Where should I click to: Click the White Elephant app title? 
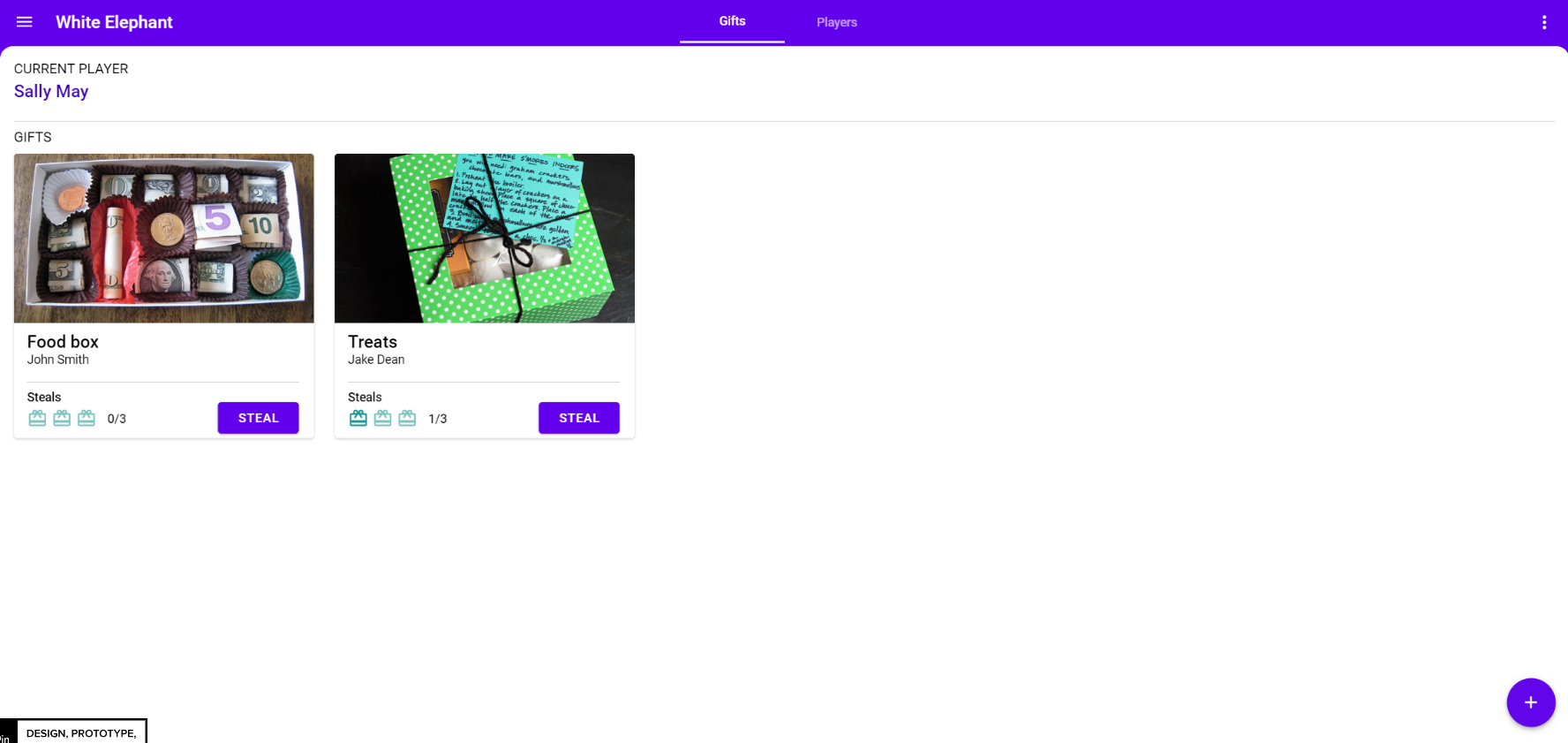click(114, 22)
